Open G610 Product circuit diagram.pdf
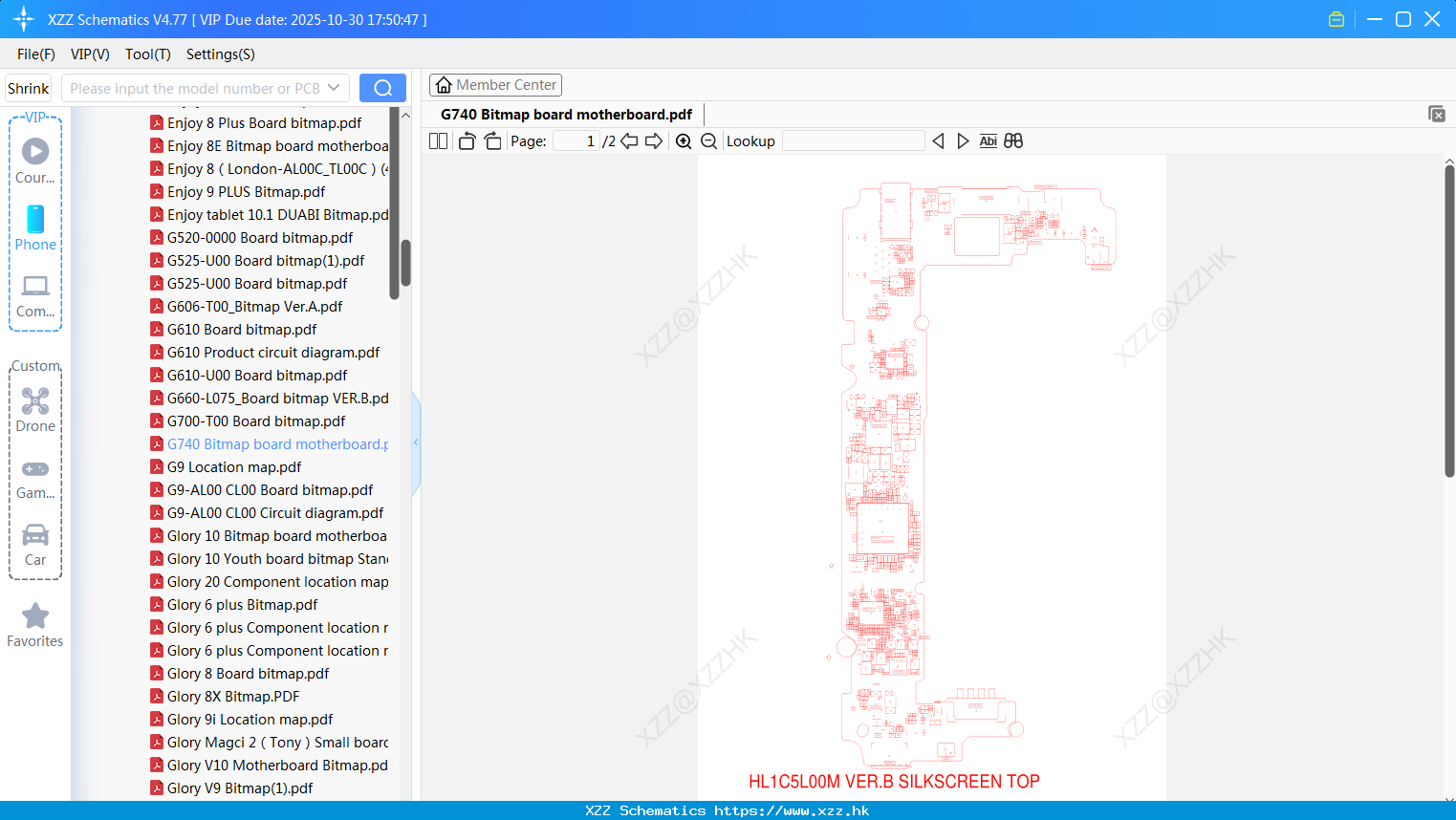The image size is (1456, 820). point(265,353)
